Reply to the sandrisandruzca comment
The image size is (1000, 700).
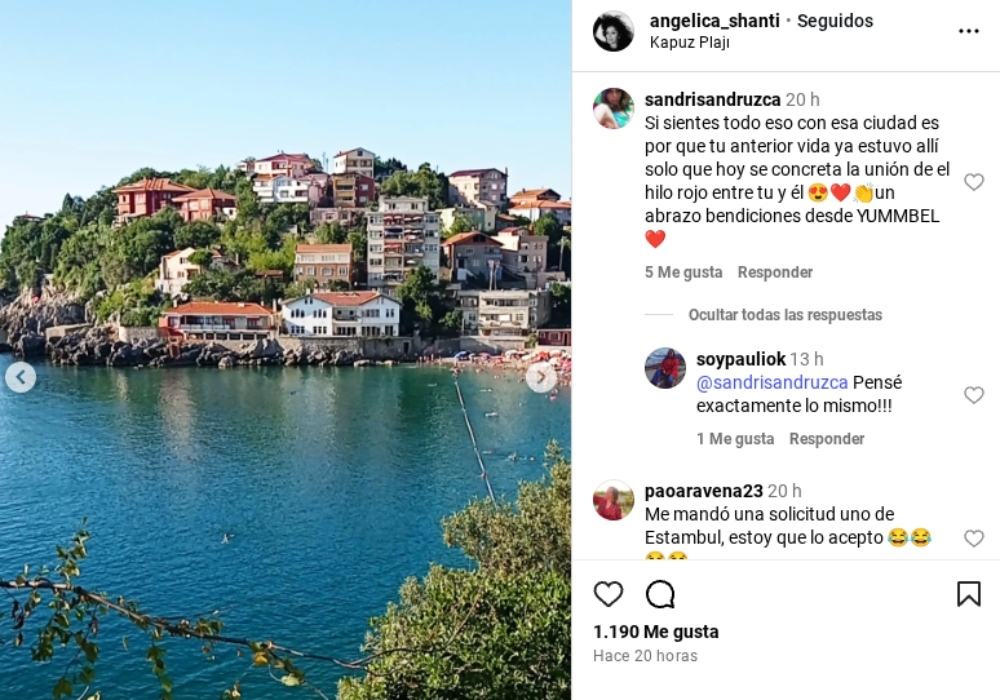(775, 272)
